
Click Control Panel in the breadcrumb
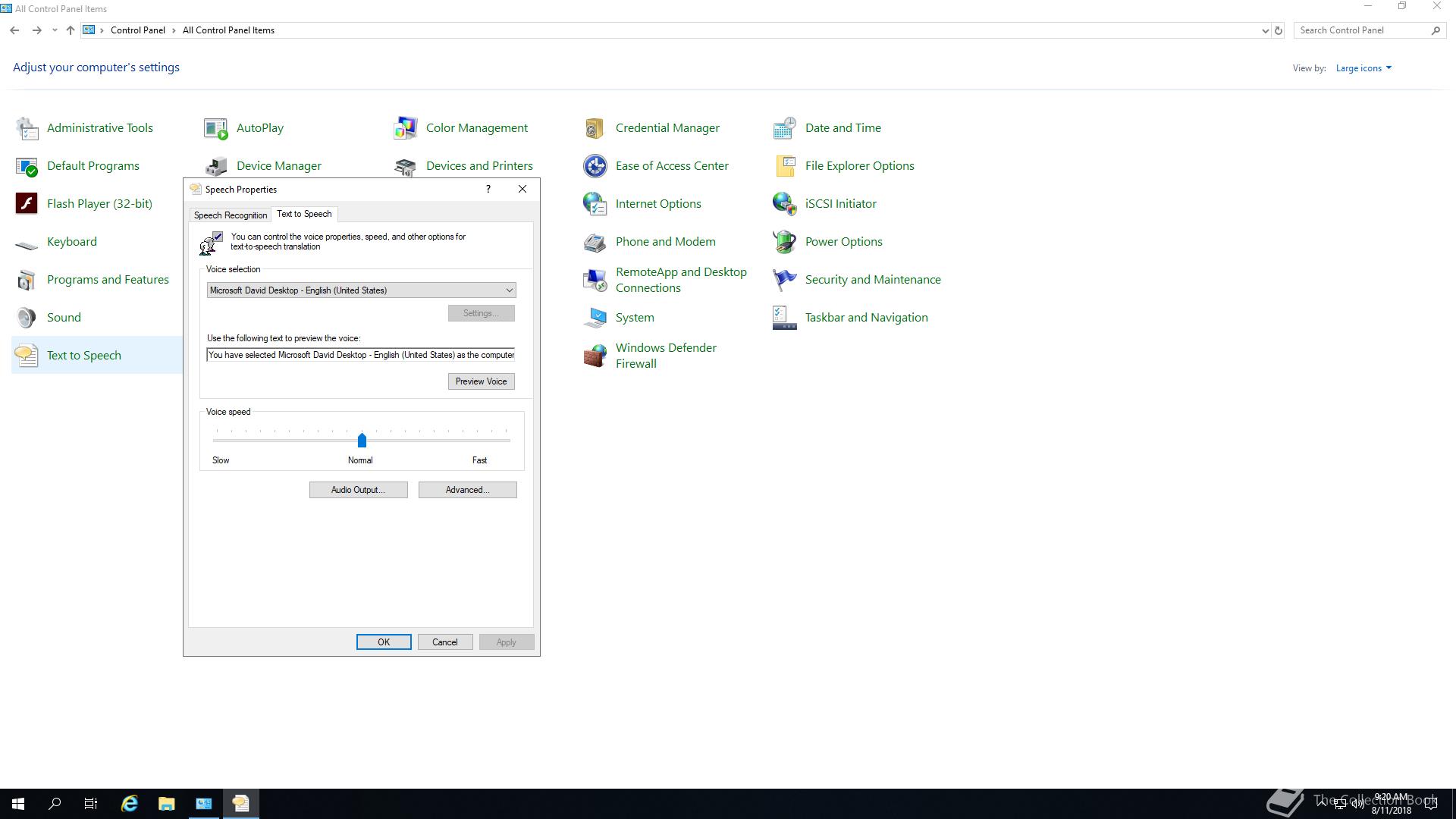(138, 30)
